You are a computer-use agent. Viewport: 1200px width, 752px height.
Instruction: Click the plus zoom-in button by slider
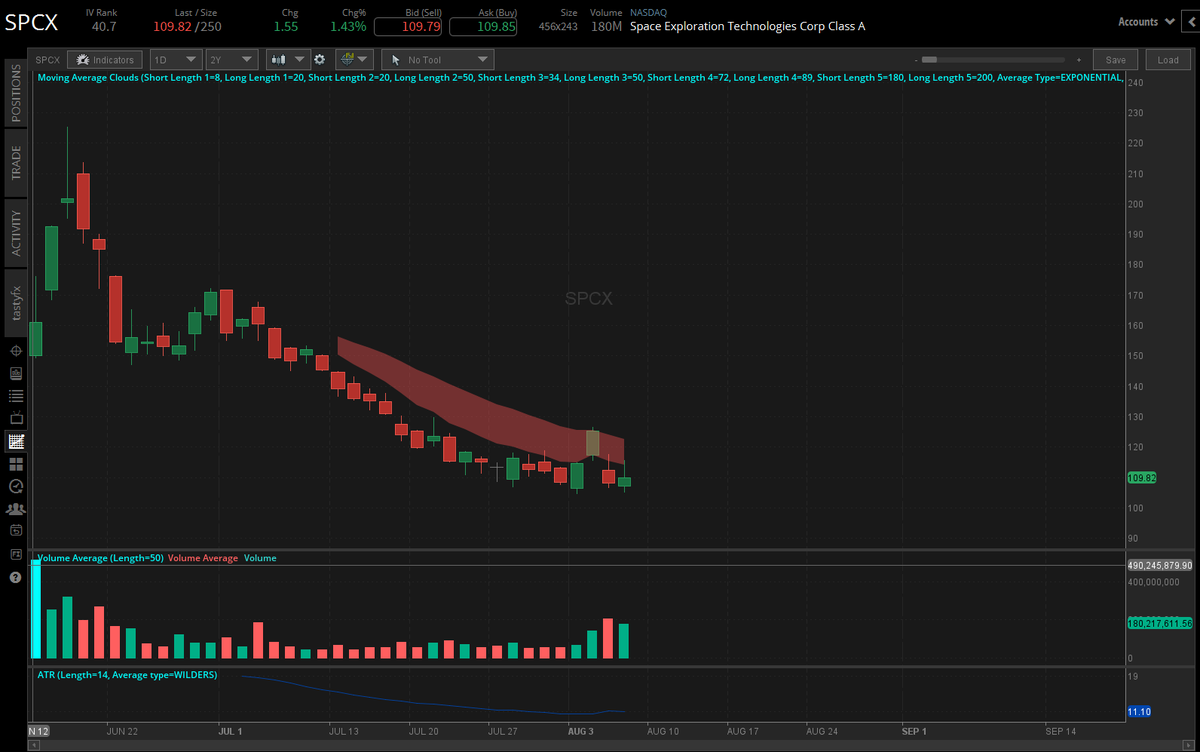click(x=1079, y=60)
